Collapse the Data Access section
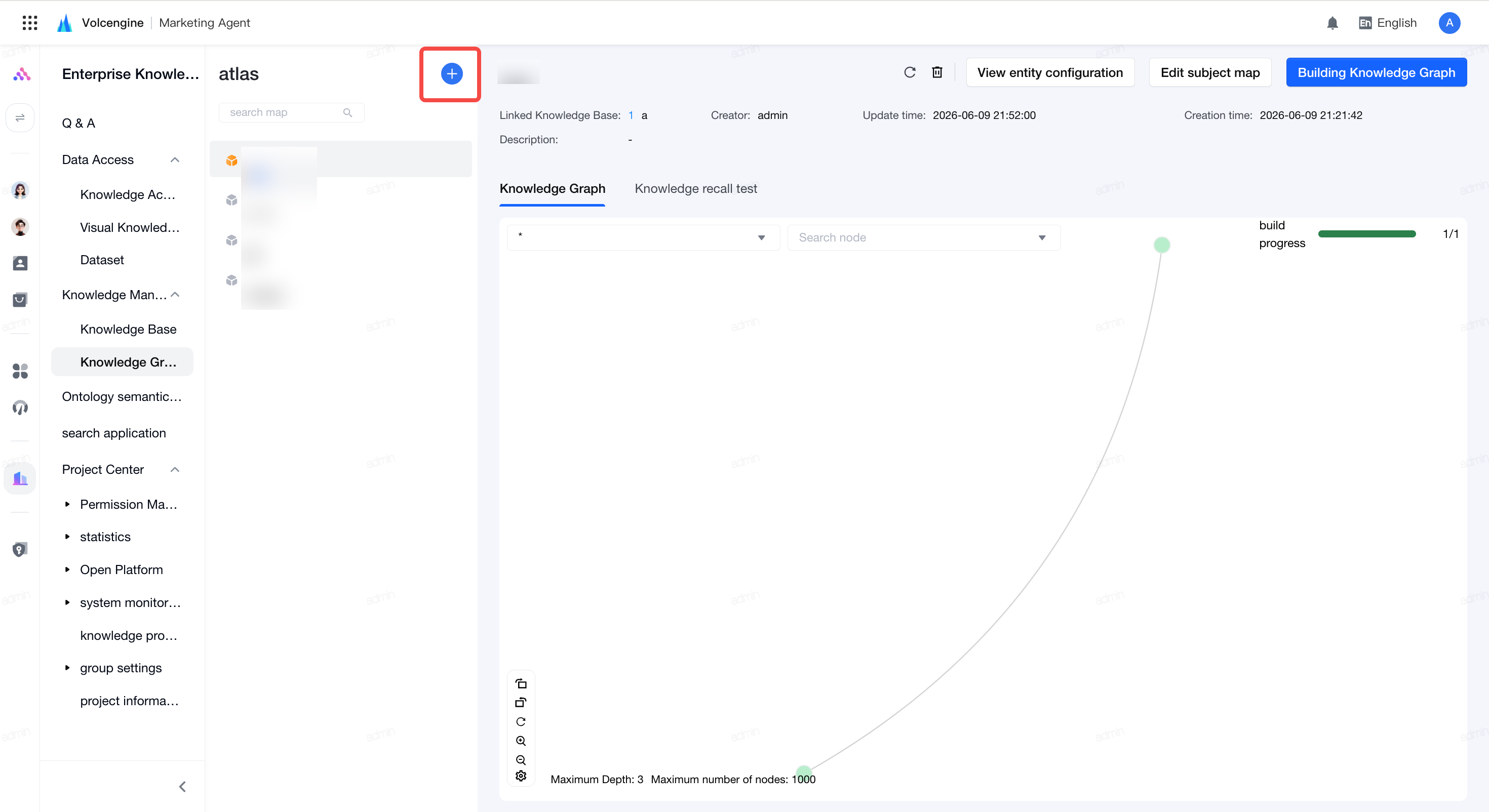This screenshot has height=812, width=1489. point(175,160)
